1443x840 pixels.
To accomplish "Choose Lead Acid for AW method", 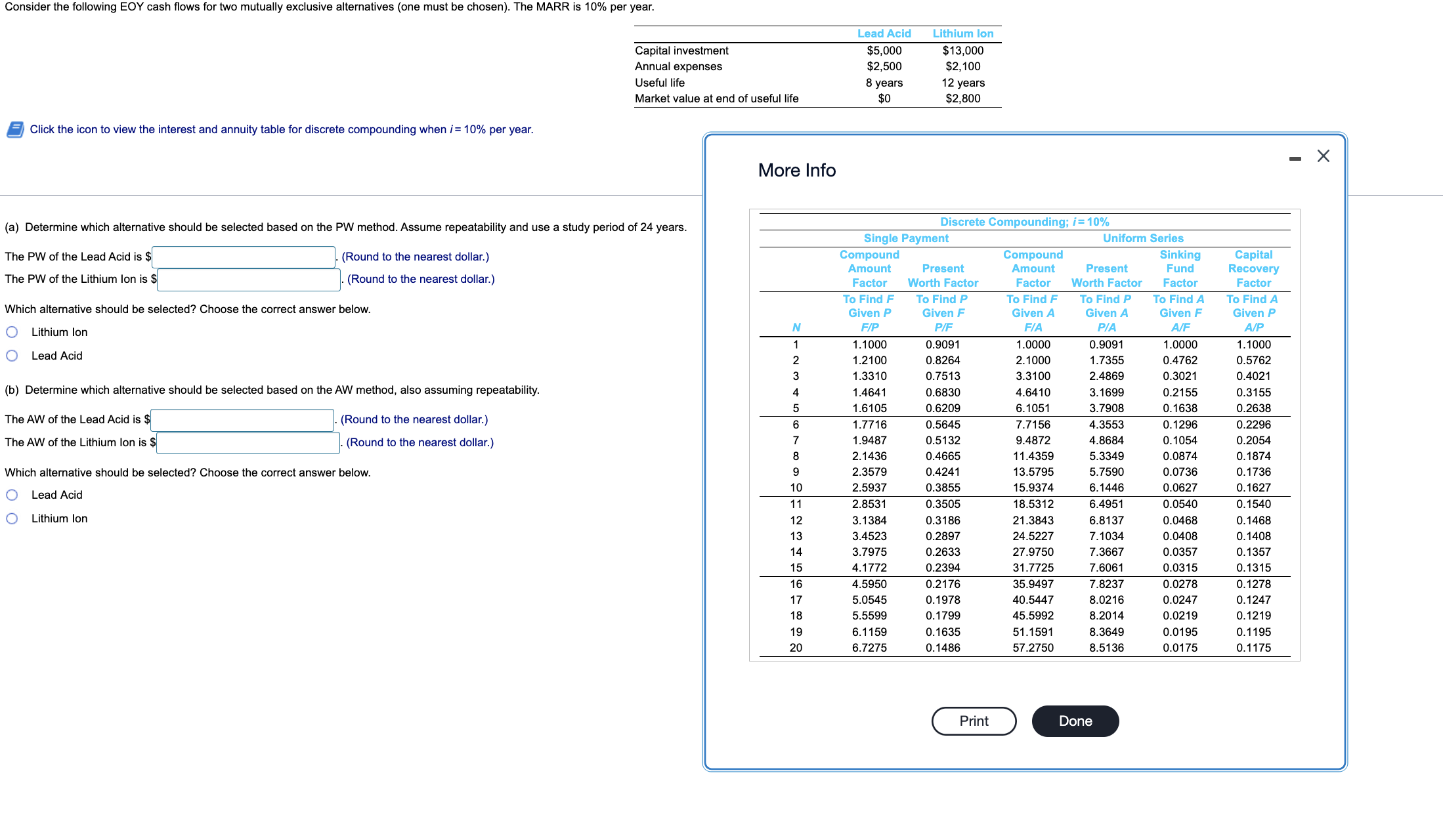I will pos(12,495).
